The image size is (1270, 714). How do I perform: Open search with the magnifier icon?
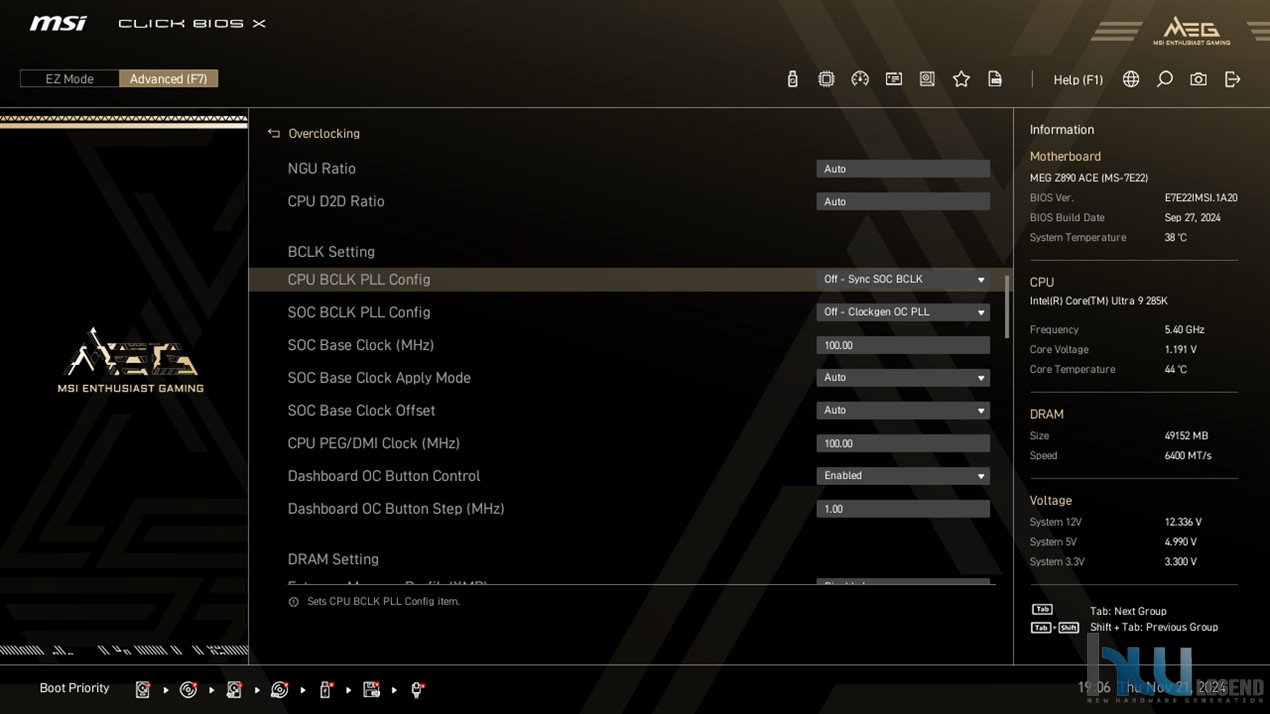tap(1165, 79)
